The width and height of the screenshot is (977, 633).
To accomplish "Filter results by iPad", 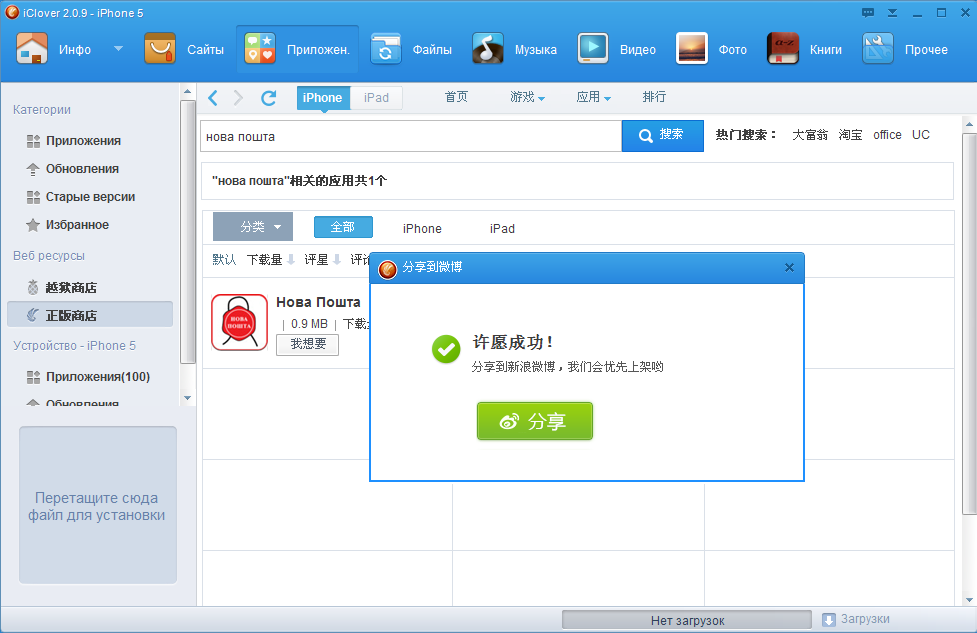I will pyautogui.click(x=502, y=229).
